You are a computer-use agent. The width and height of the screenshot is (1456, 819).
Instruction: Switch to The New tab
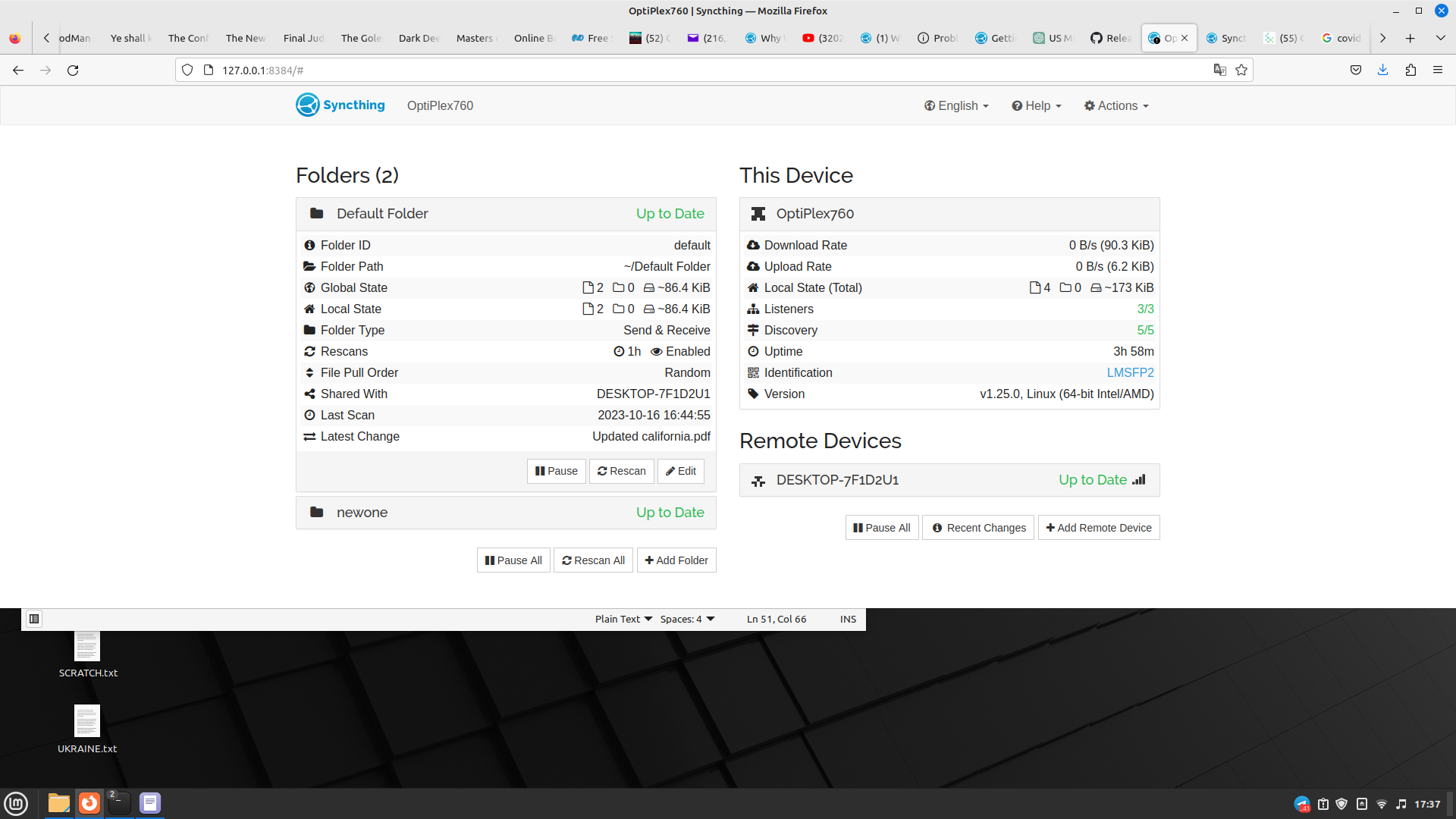pos(246,38)
